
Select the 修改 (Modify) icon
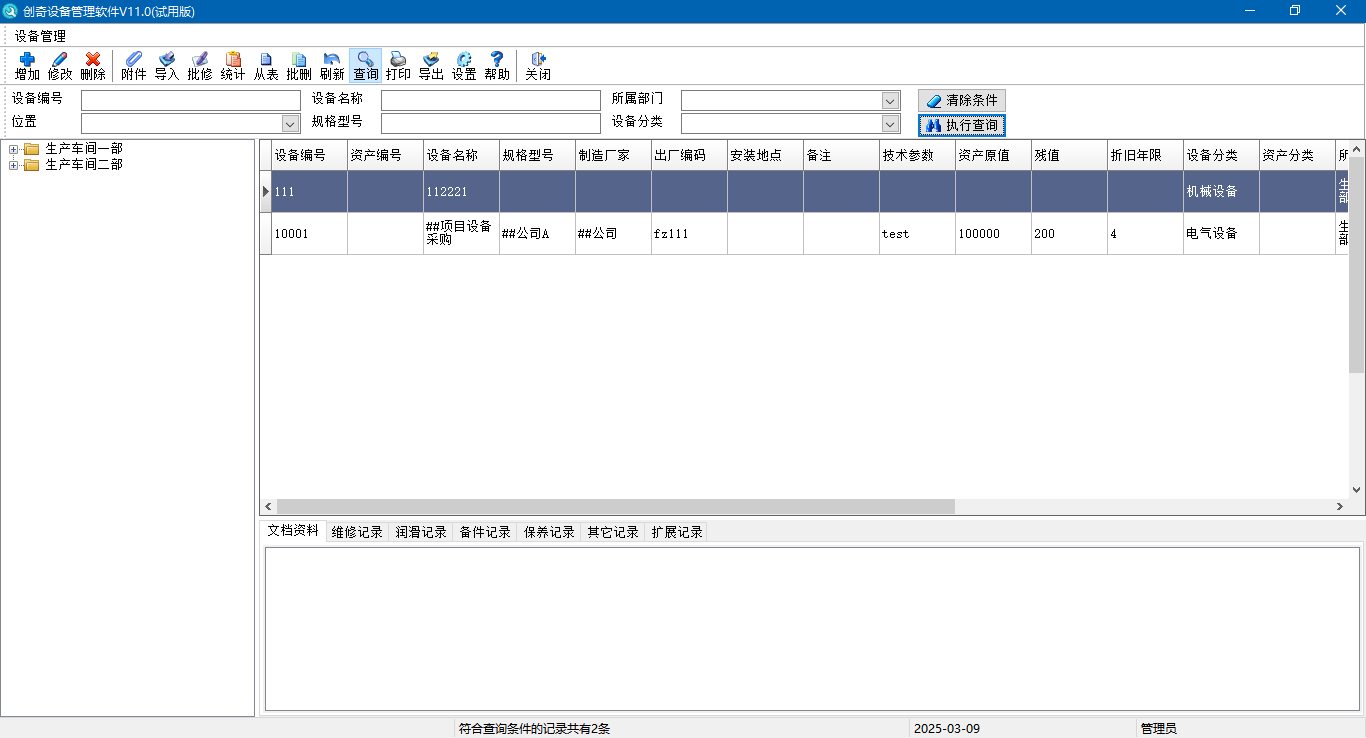(59, 65)
